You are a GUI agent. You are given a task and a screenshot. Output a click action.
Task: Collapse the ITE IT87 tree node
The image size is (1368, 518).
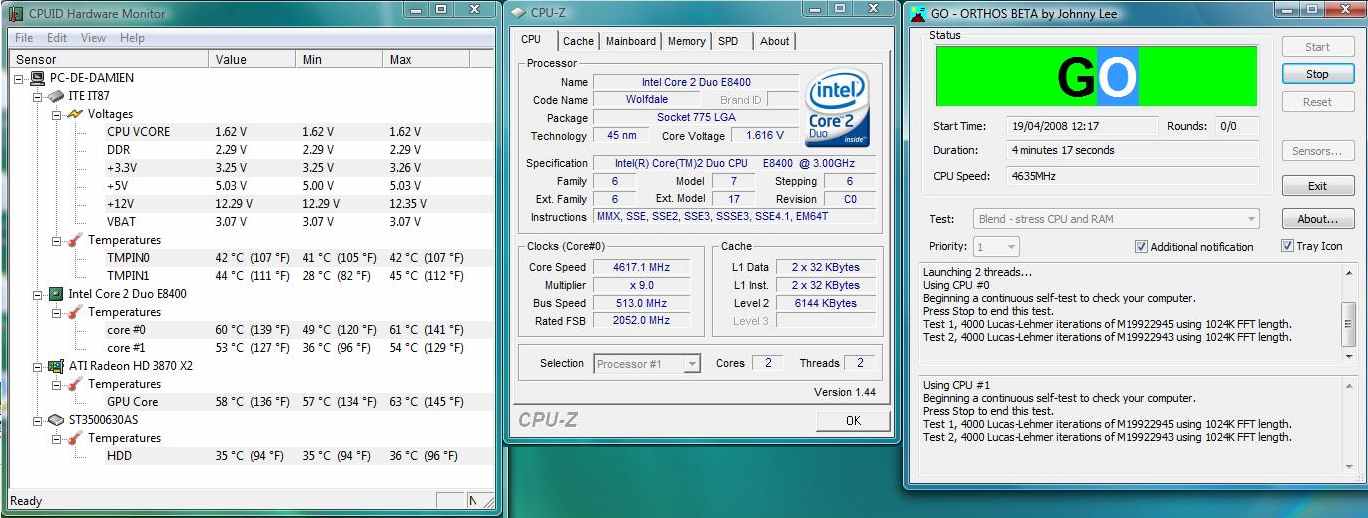pos(38,96)
